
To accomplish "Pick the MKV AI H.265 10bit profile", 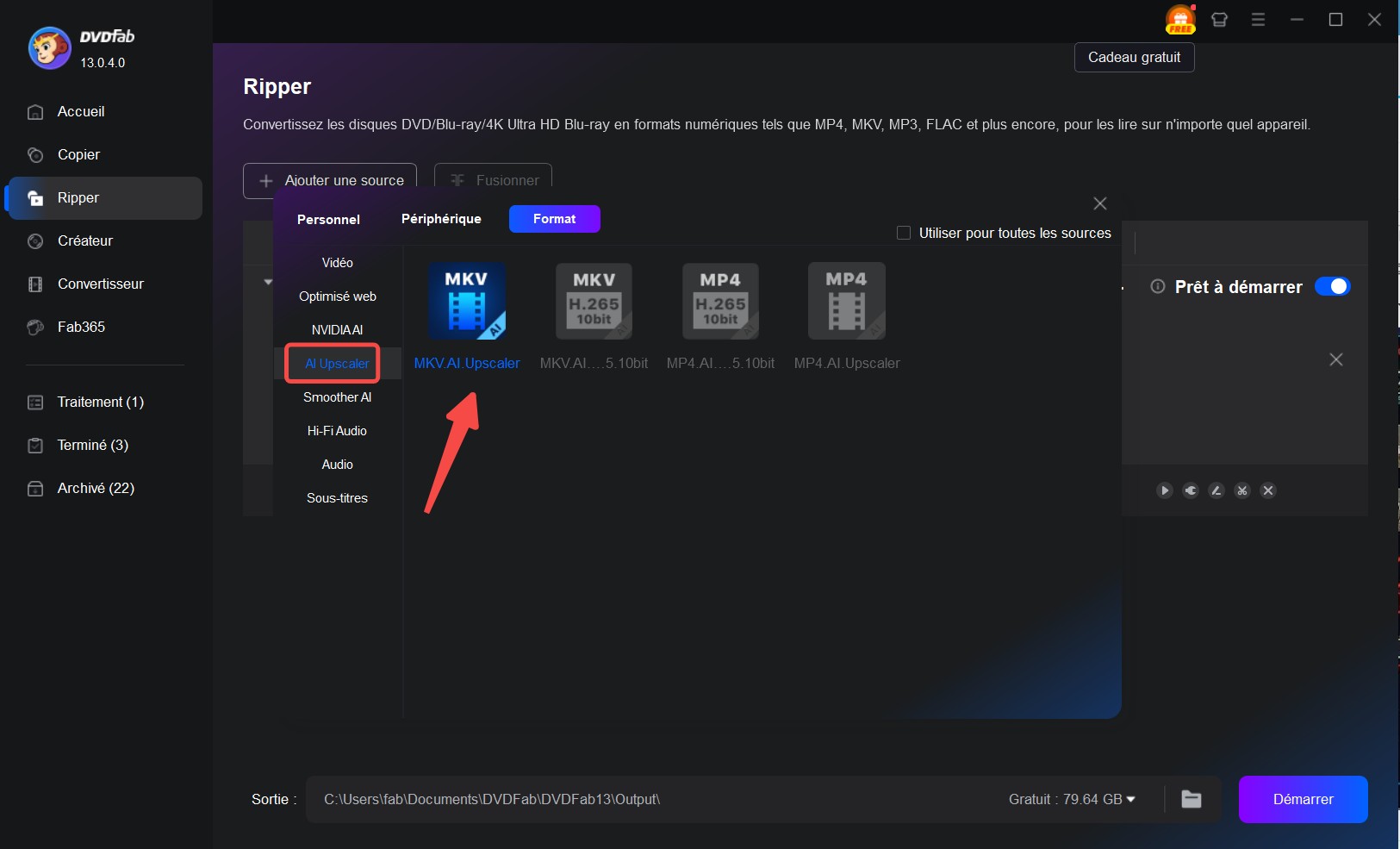I will point(594,302).
